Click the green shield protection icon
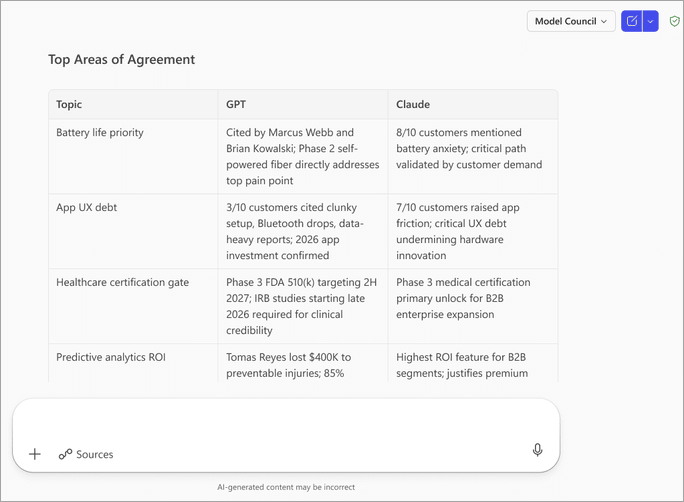 tap(675, 21)
